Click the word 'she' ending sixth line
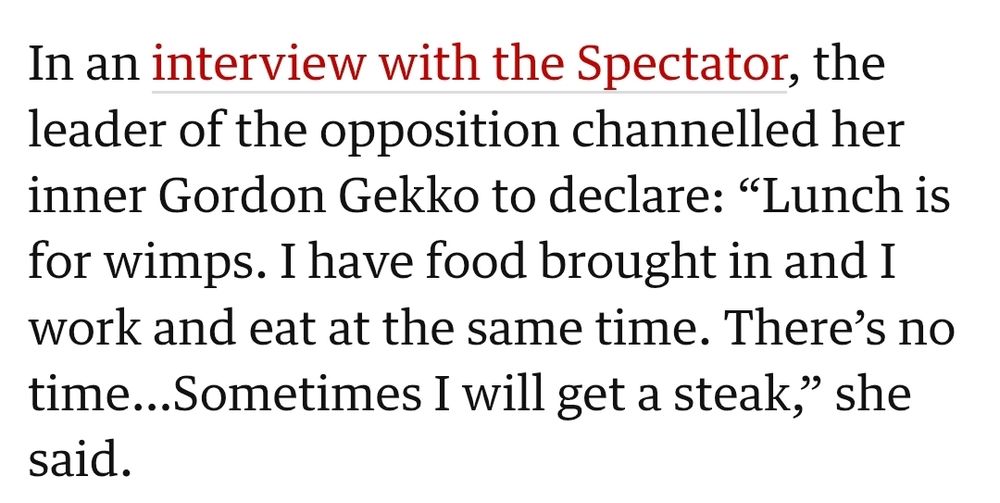 pyautogui.click(x=873, y=393)
